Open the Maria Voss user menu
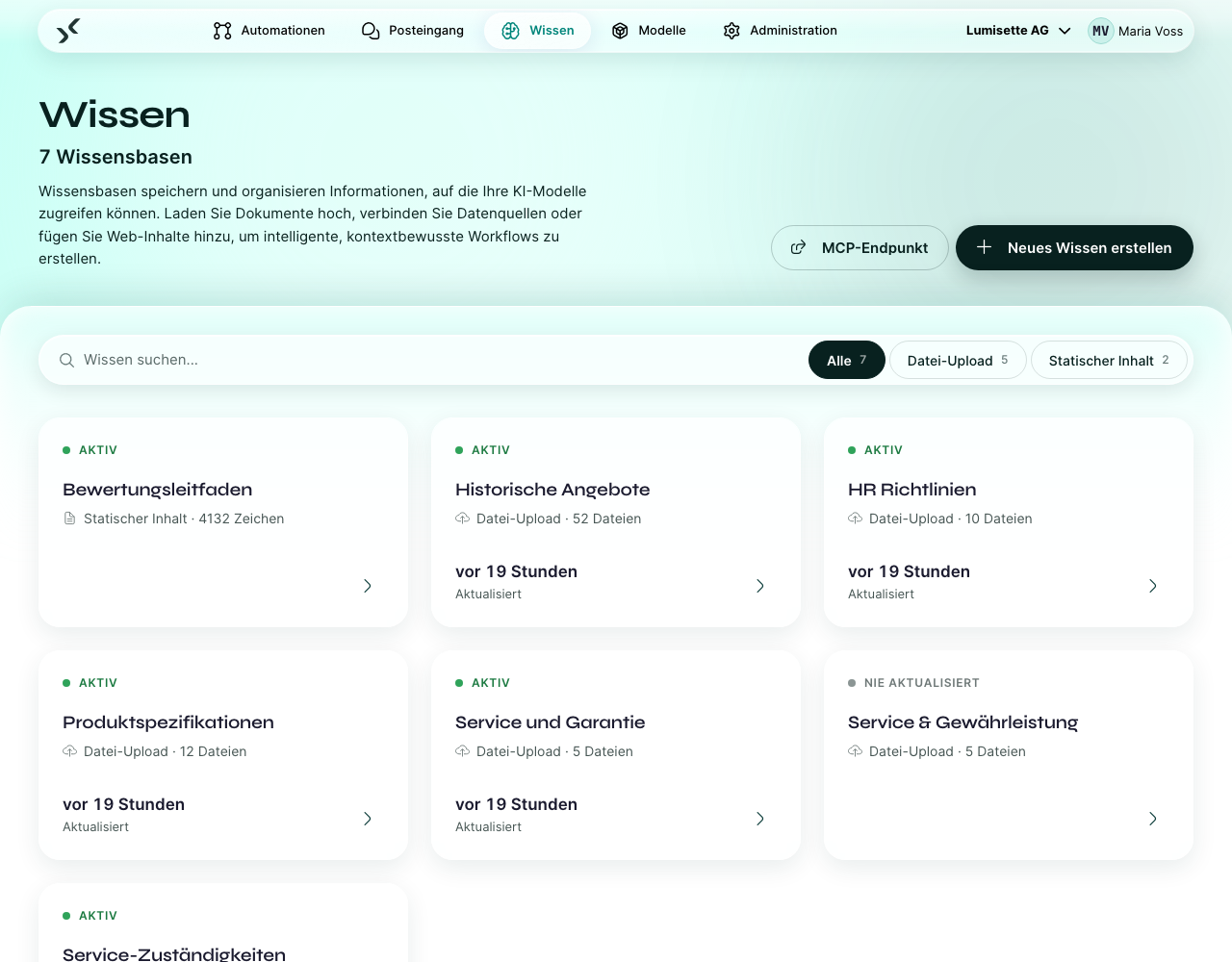Viewport: 1232px width, 962px height. click(x=1136, y=31)
